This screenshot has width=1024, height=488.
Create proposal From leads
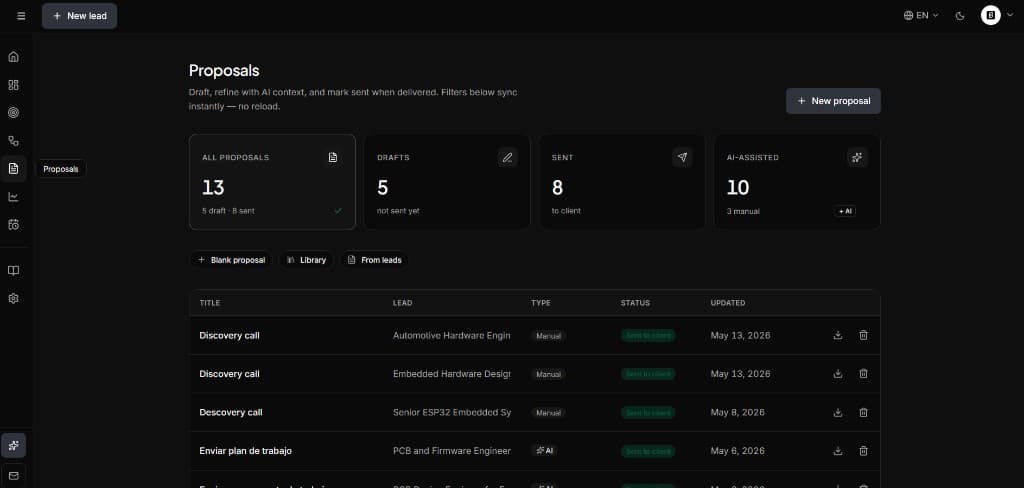375,260
